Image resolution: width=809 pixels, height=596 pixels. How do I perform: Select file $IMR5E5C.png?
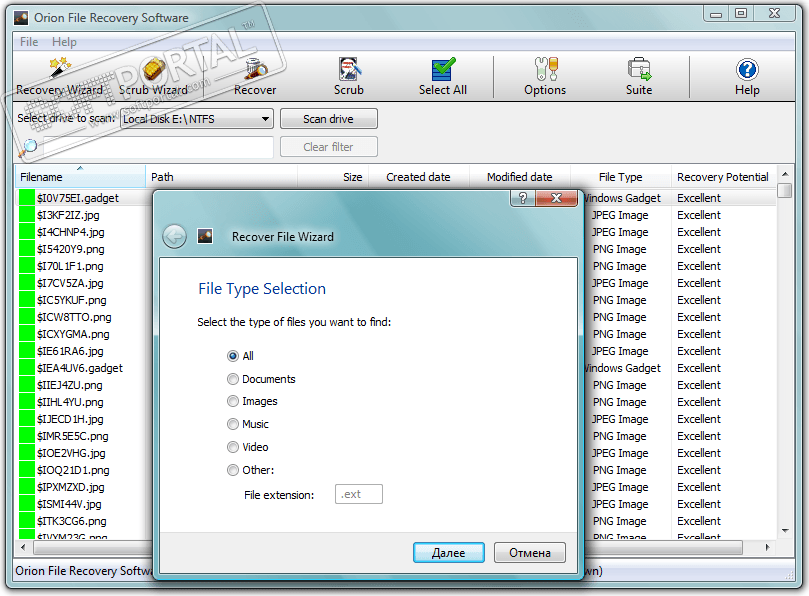pyautogui.click(x=72, y=436)
